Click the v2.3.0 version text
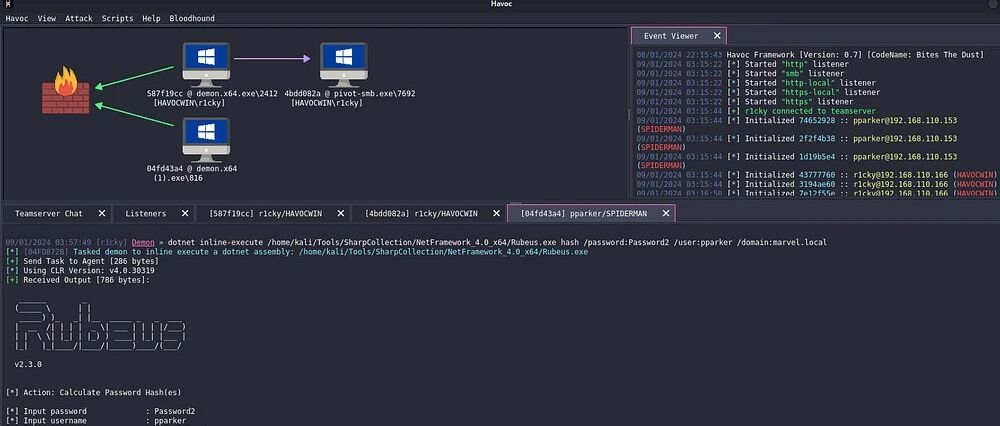This screenshot has width=1000, height=426. coord(28,364)
